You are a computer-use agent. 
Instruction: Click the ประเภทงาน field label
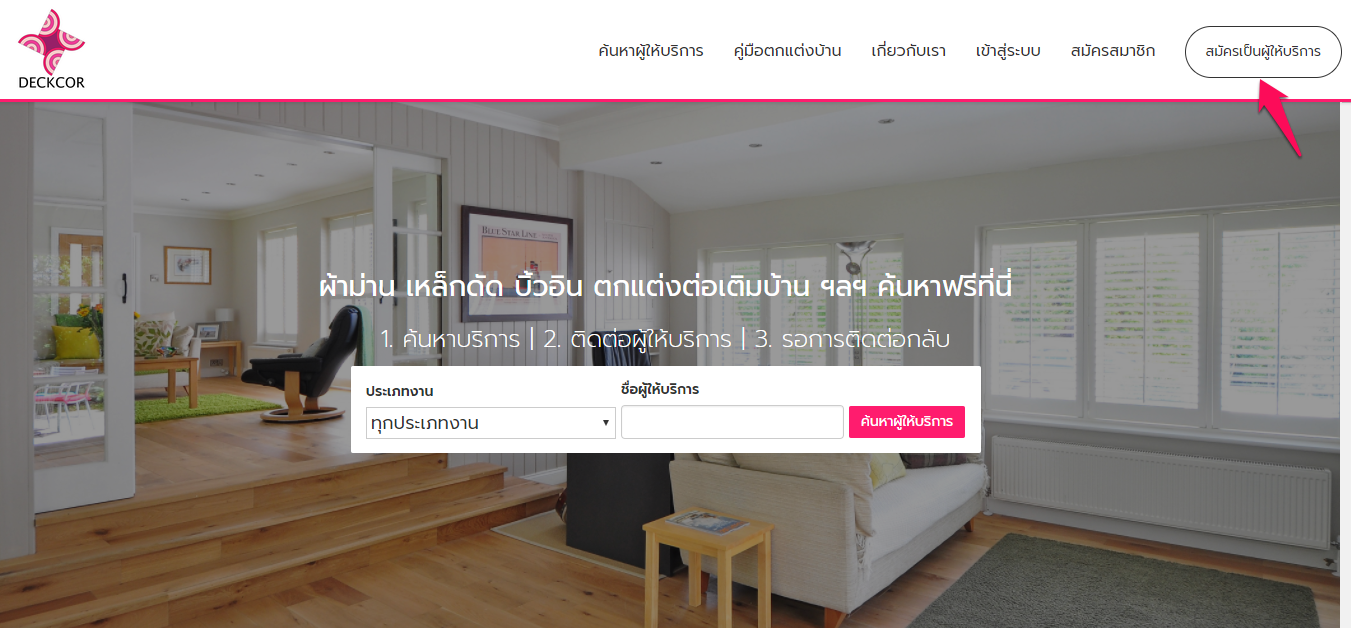400,391
